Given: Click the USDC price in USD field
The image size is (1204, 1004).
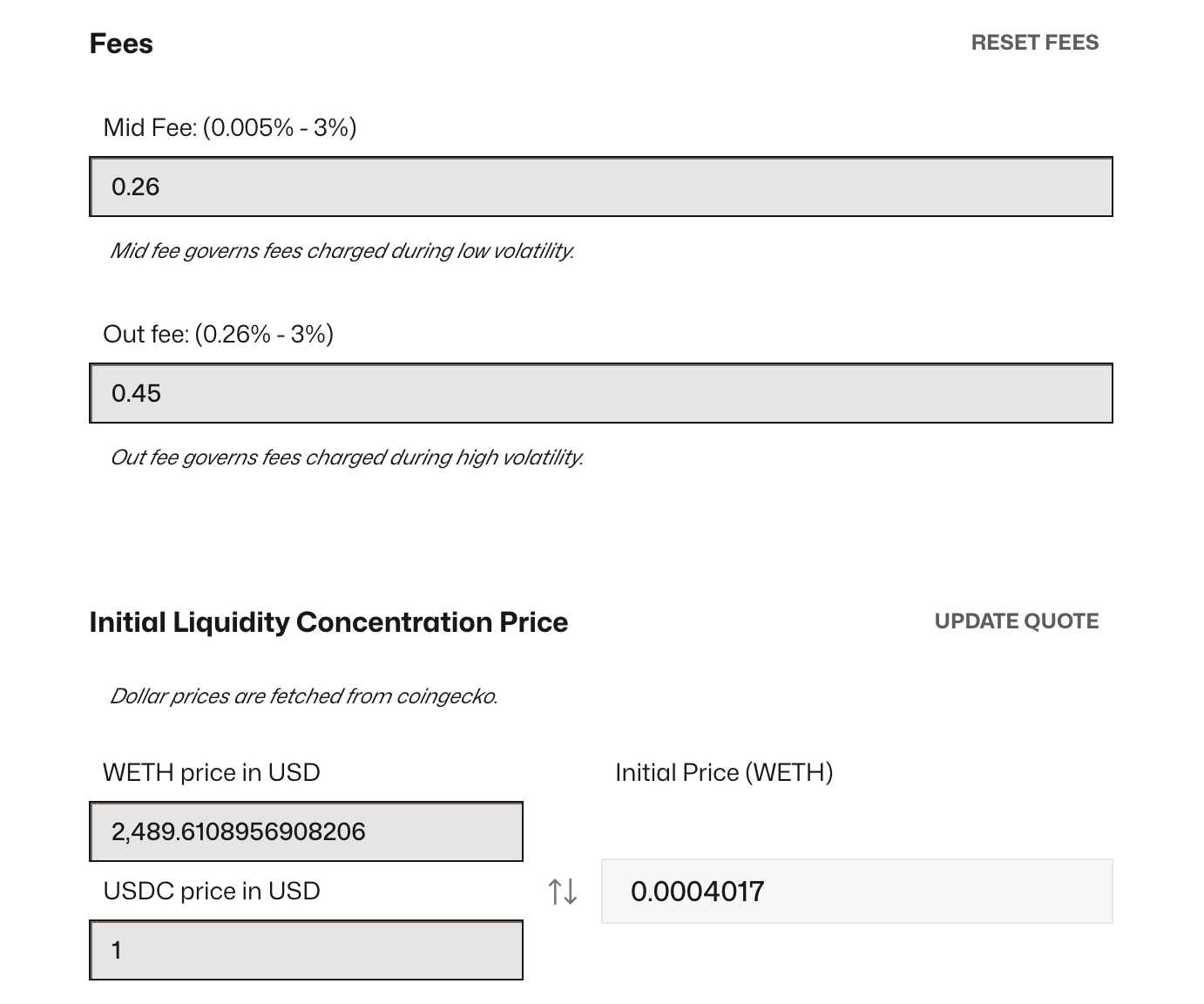Looking at the screenshot, I should pos(306,950).
